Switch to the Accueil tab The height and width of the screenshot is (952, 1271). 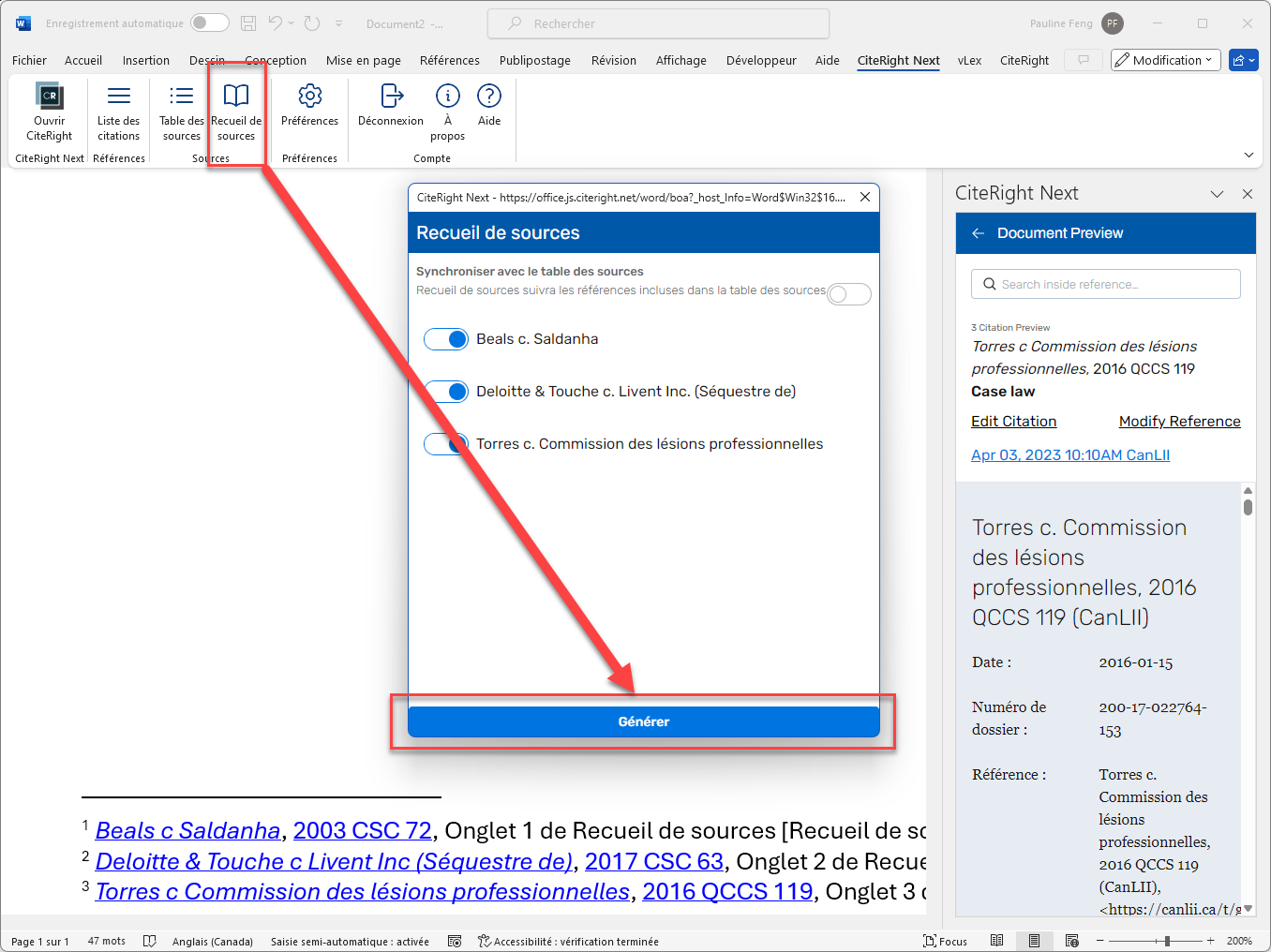(83, 60)
